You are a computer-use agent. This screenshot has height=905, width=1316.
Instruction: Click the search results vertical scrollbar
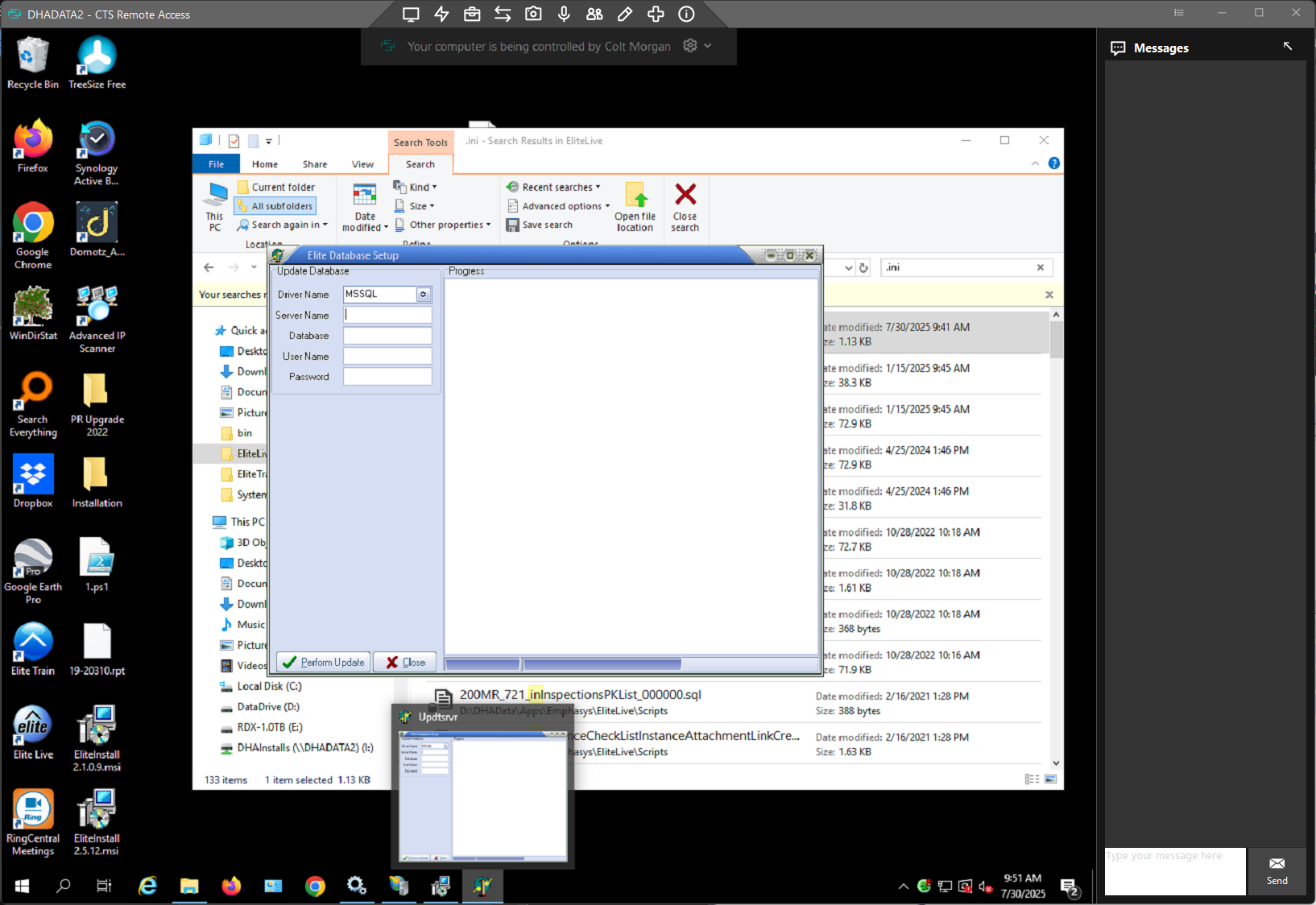click(1056, 538)
